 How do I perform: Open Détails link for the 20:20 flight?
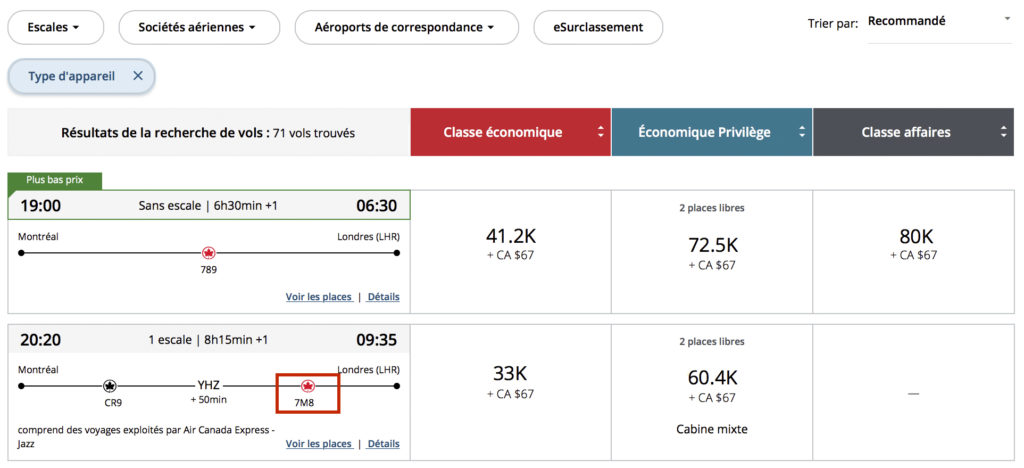click(383, 444)
